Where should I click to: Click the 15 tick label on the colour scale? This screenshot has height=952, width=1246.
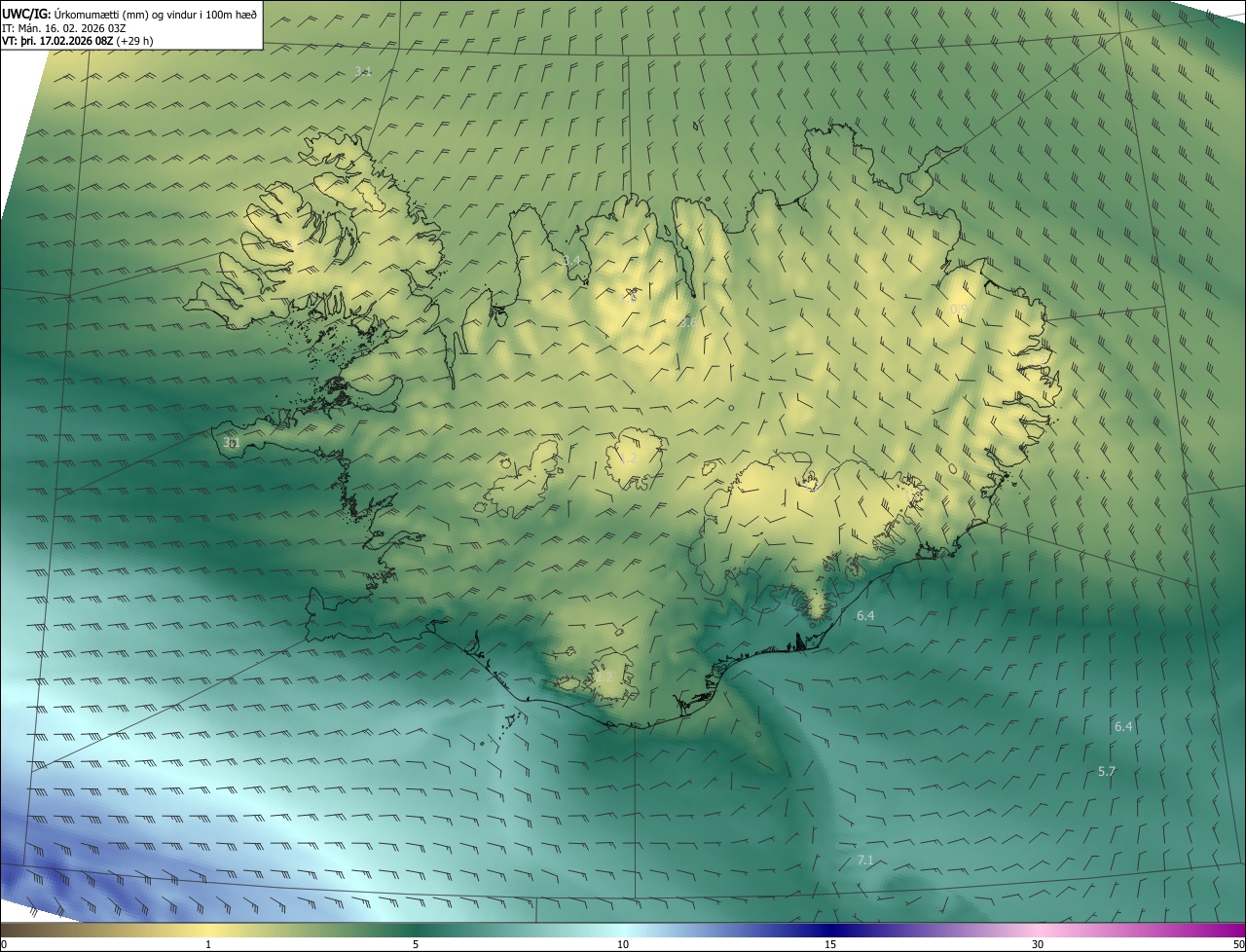click(830, 944)
